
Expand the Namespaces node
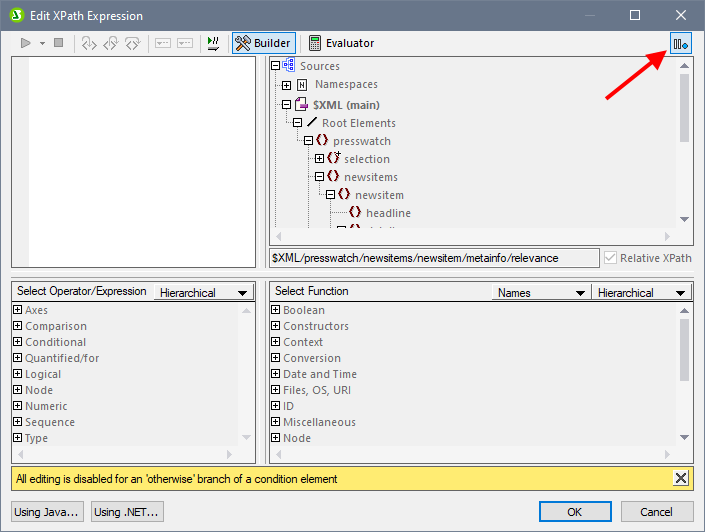pyautogui.click(x=286, y=85)
